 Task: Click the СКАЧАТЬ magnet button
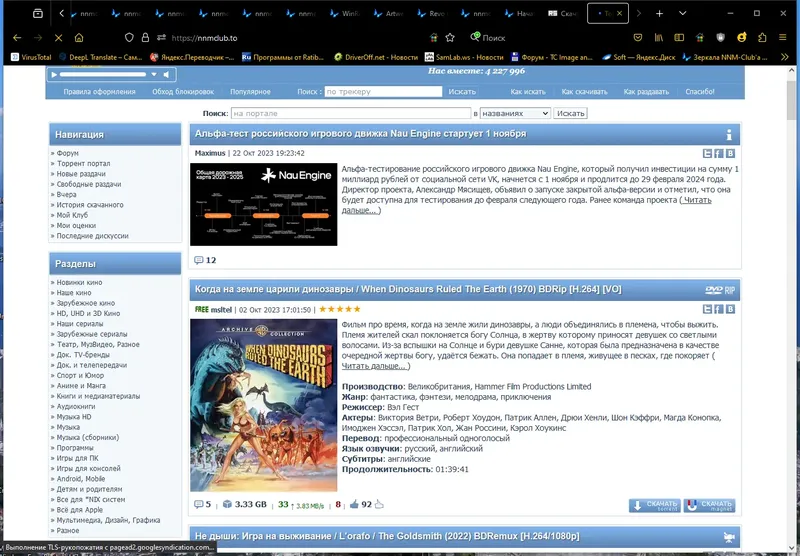(710, 506)
